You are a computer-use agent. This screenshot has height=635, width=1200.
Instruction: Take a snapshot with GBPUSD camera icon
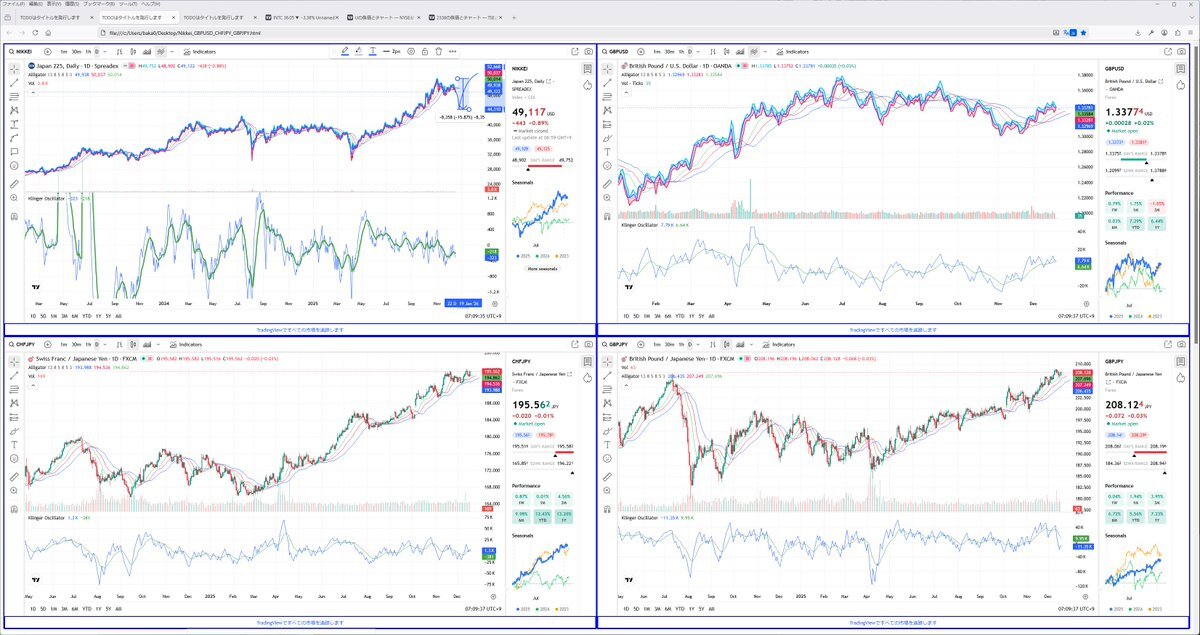(x=1182, y=51)
